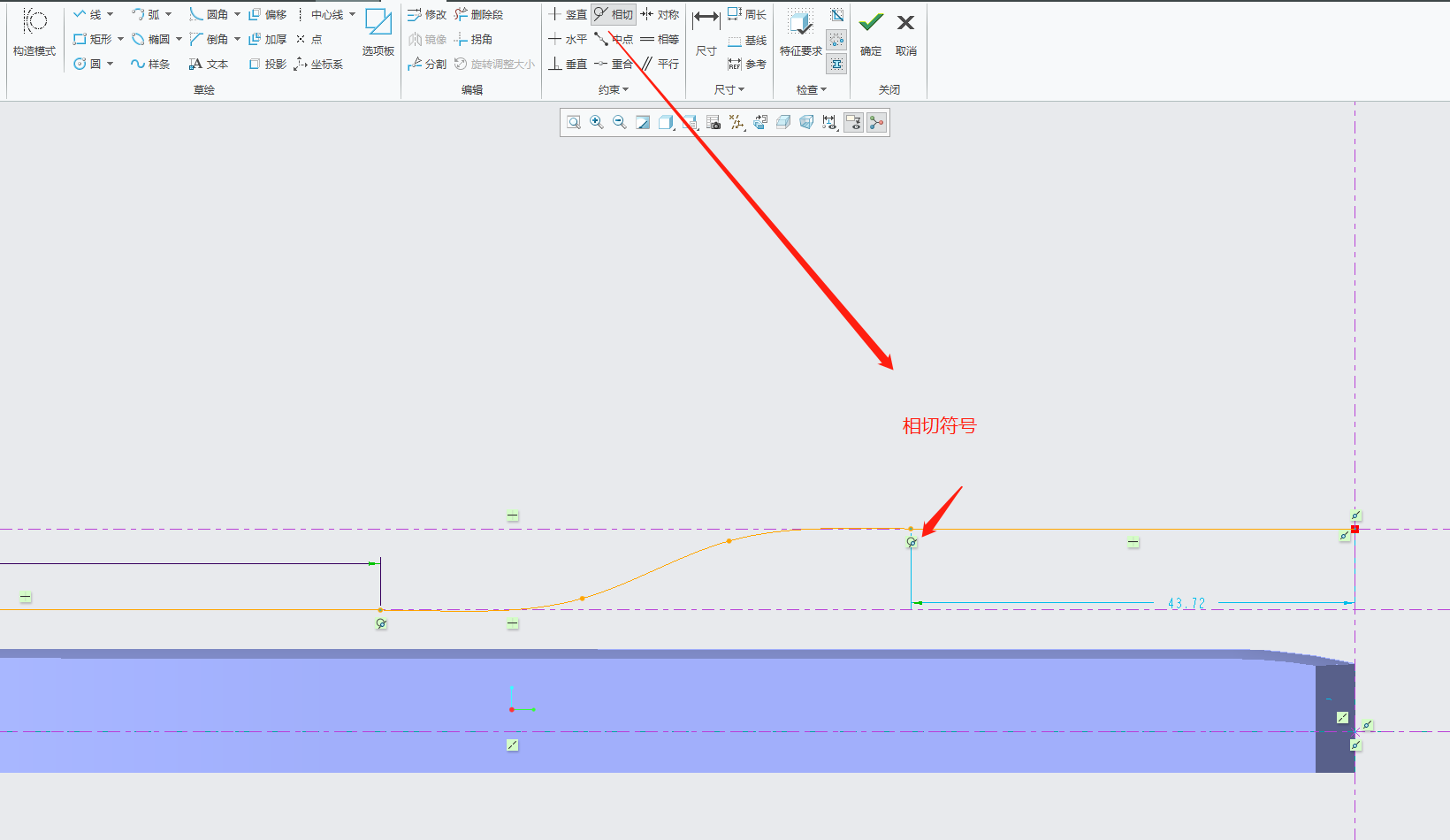Open the 选项板 palette
1450x840 pixels.
pyautogui.click(x=378, y=33)
